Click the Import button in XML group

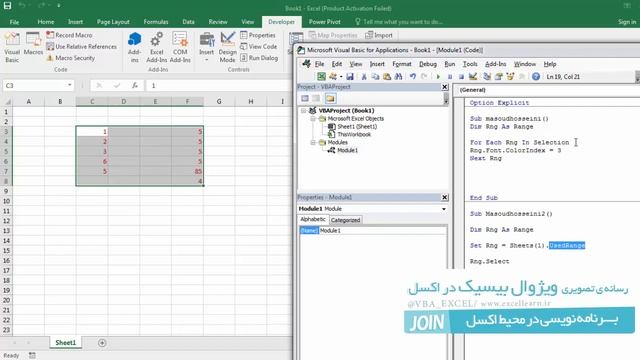click(x=379, y=35)
